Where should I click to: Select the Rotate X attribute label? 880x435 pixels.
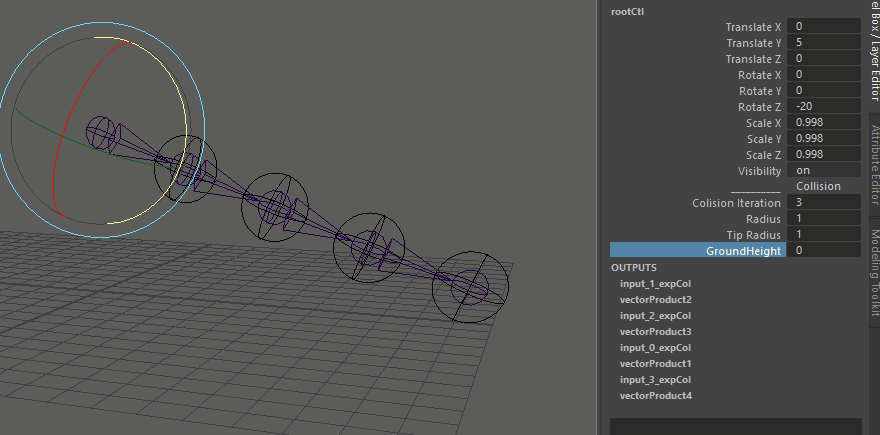click(759, 75)
